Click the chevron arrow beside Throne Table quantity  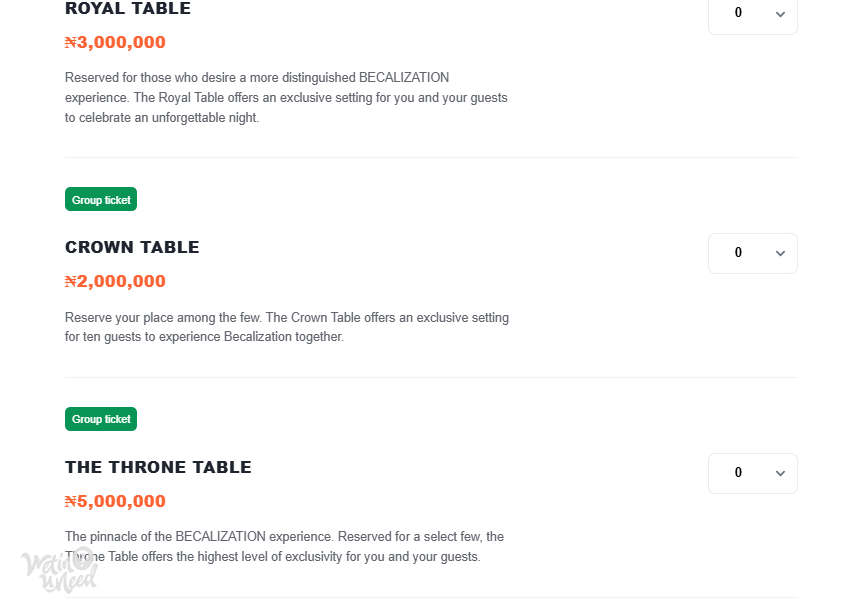click(x=780, y=473)
